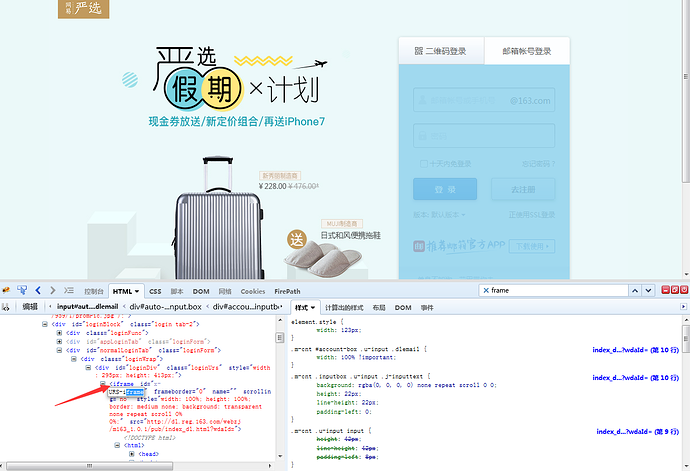The image size is (690, 471).
Task: Click the email account input field
Action: coord(484,100)
